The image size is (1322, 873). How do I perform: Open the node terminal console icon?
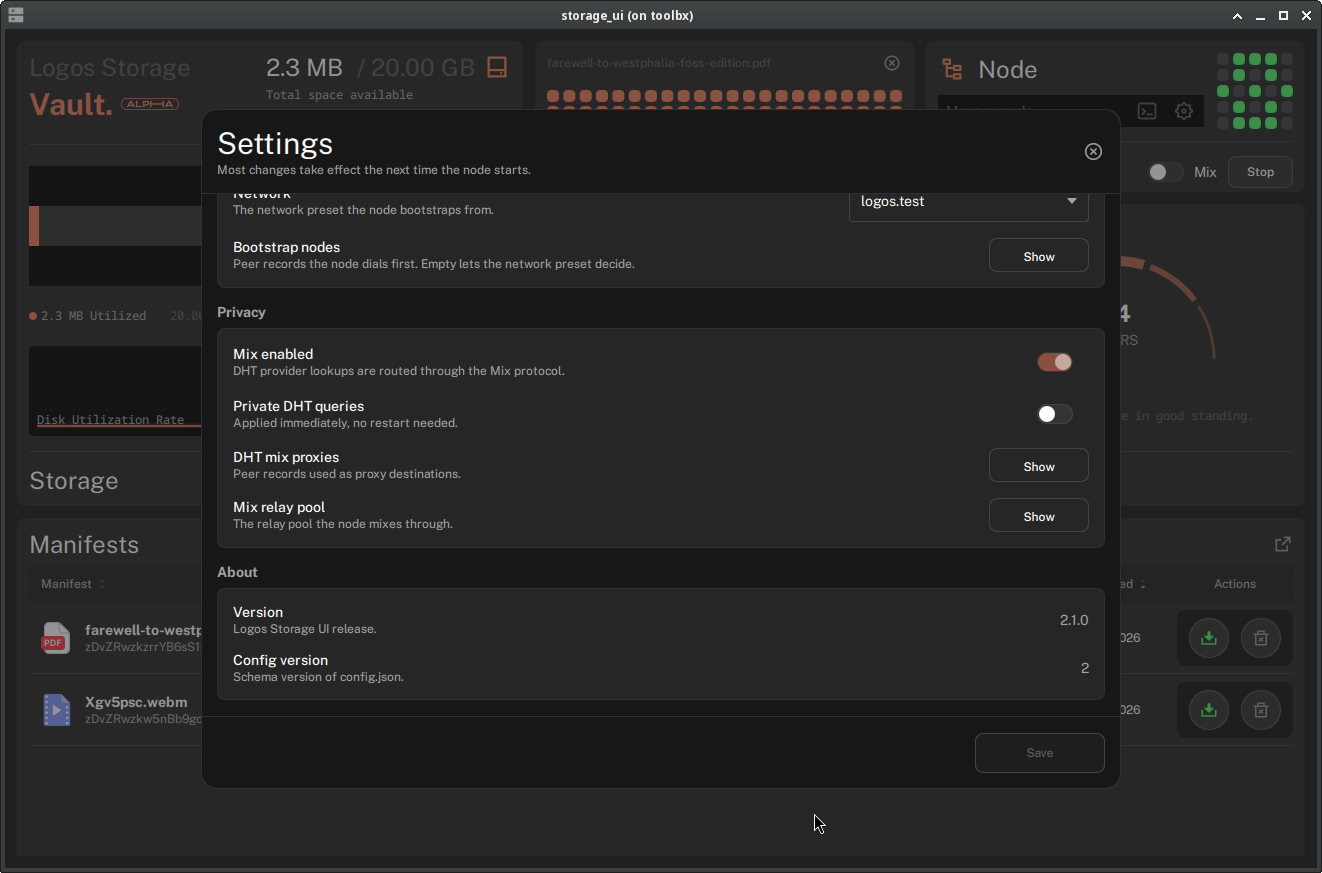pos(1148,111)
